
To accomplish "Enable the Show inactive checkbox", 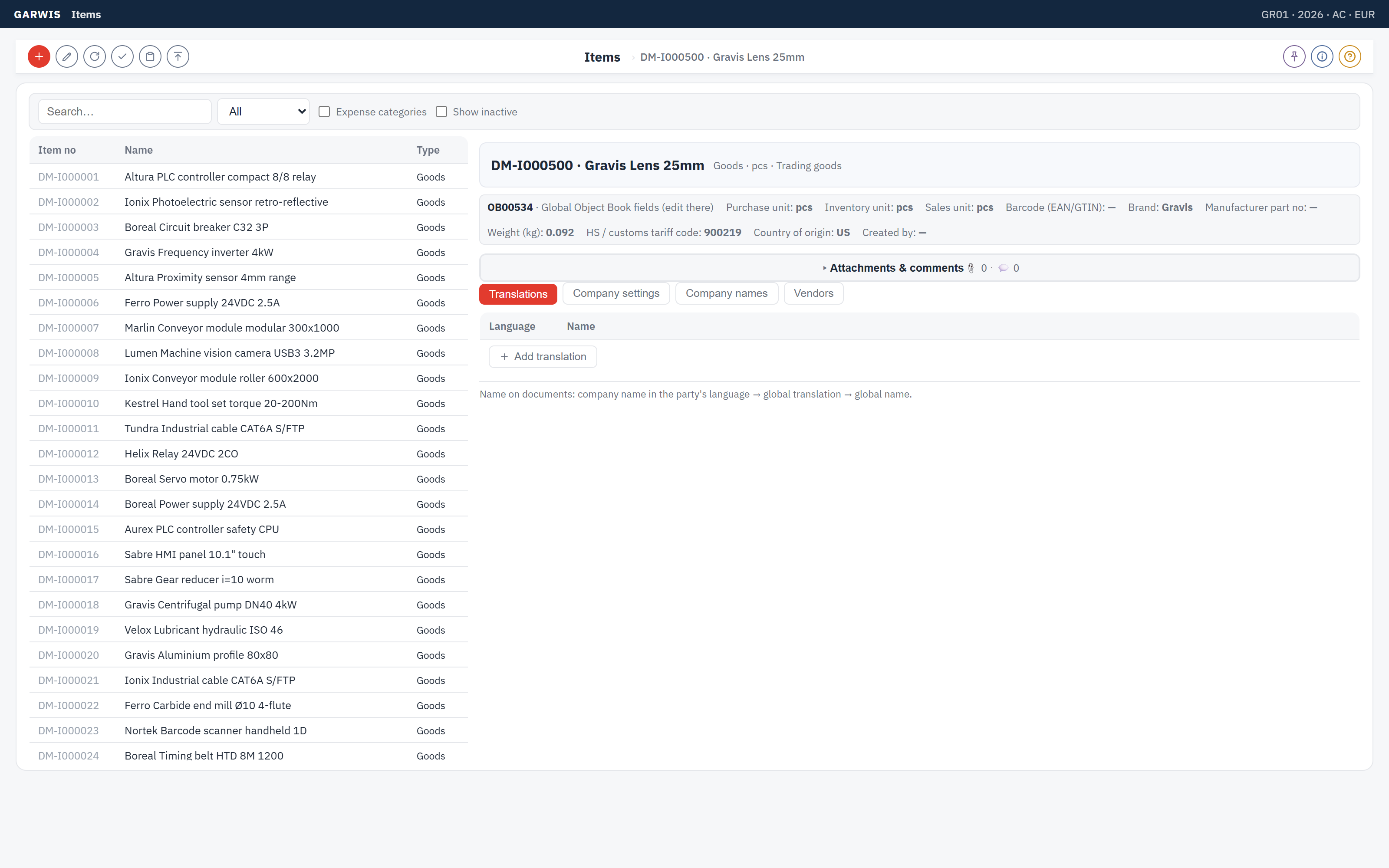I will pos(441,112).
